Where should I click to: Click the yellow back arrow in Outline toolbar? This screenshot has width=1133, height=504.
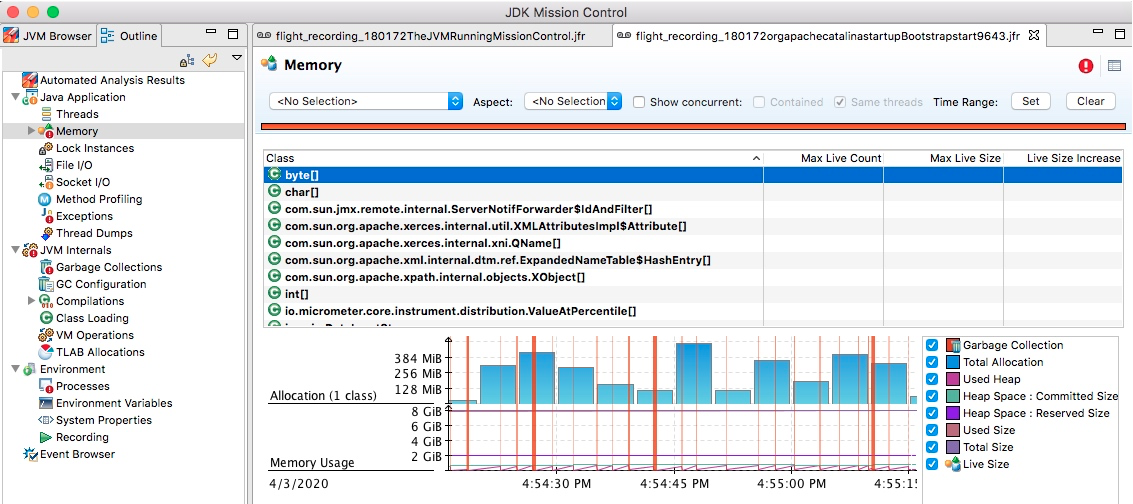point(210,60)
